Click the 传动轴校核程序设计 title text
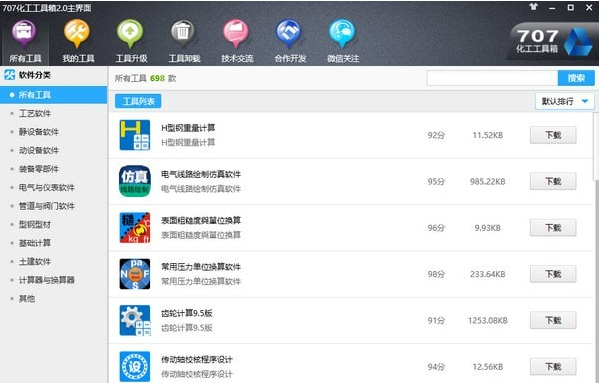Viewport: 601px width, 383px height. point(197,359)
